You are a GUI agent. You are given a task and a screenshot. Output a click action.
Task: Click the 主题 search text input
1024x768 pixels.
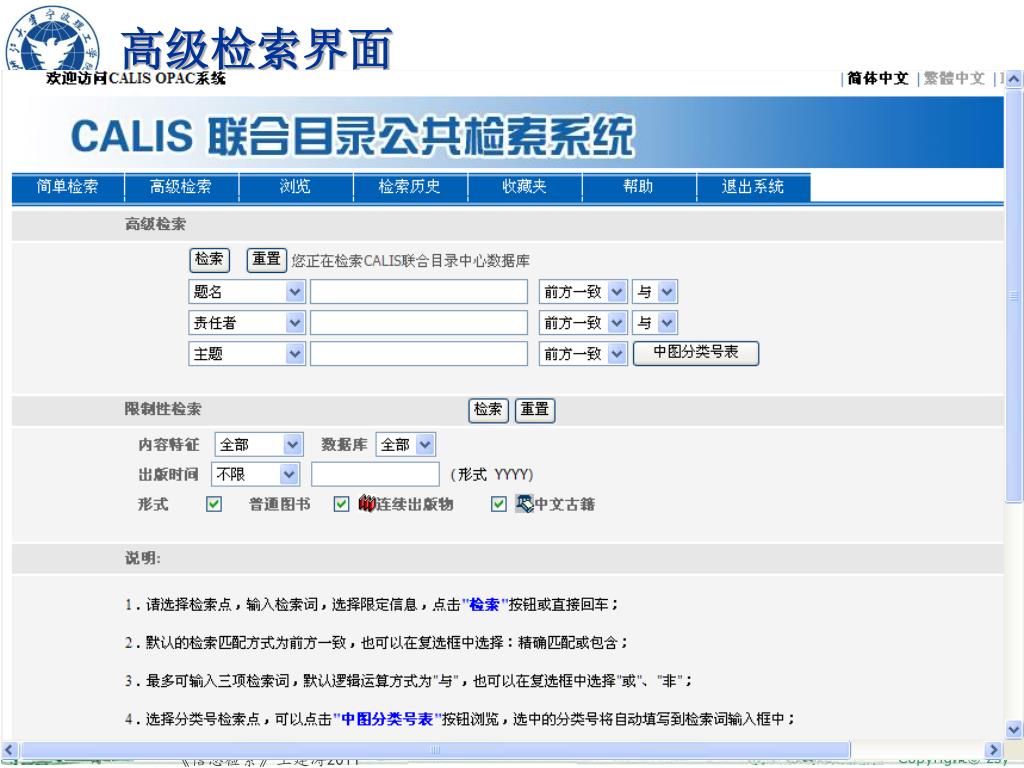point(419,354)
